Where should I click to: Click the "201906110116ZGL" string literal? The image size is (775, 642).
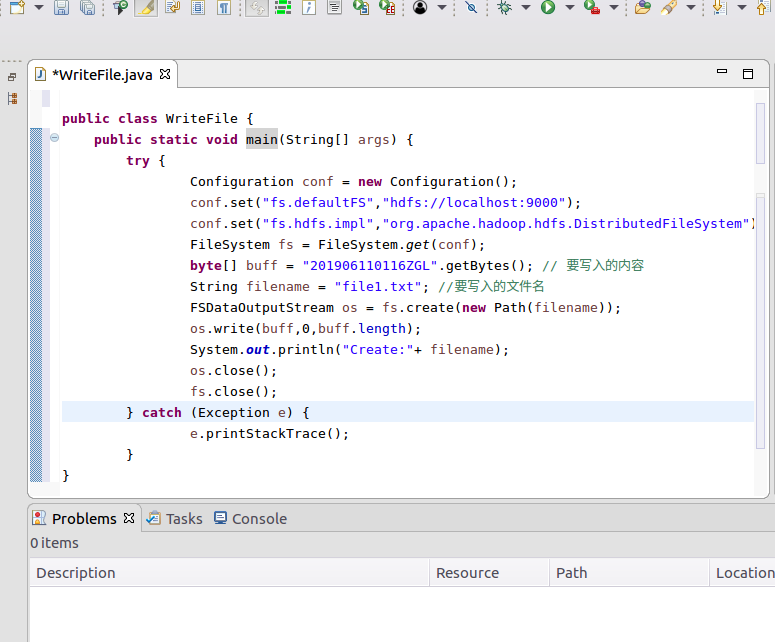tap(370, 265)
